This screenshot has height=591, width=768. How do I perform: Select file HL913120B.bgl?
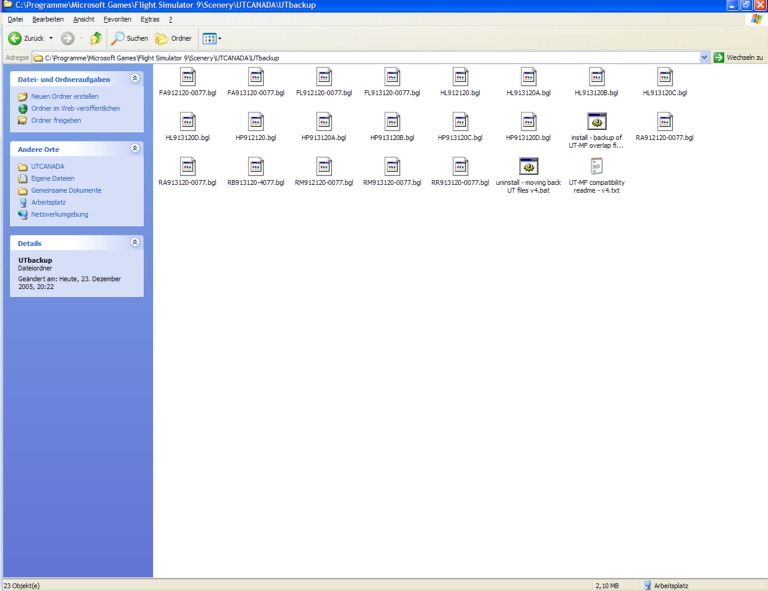point(597,82)
